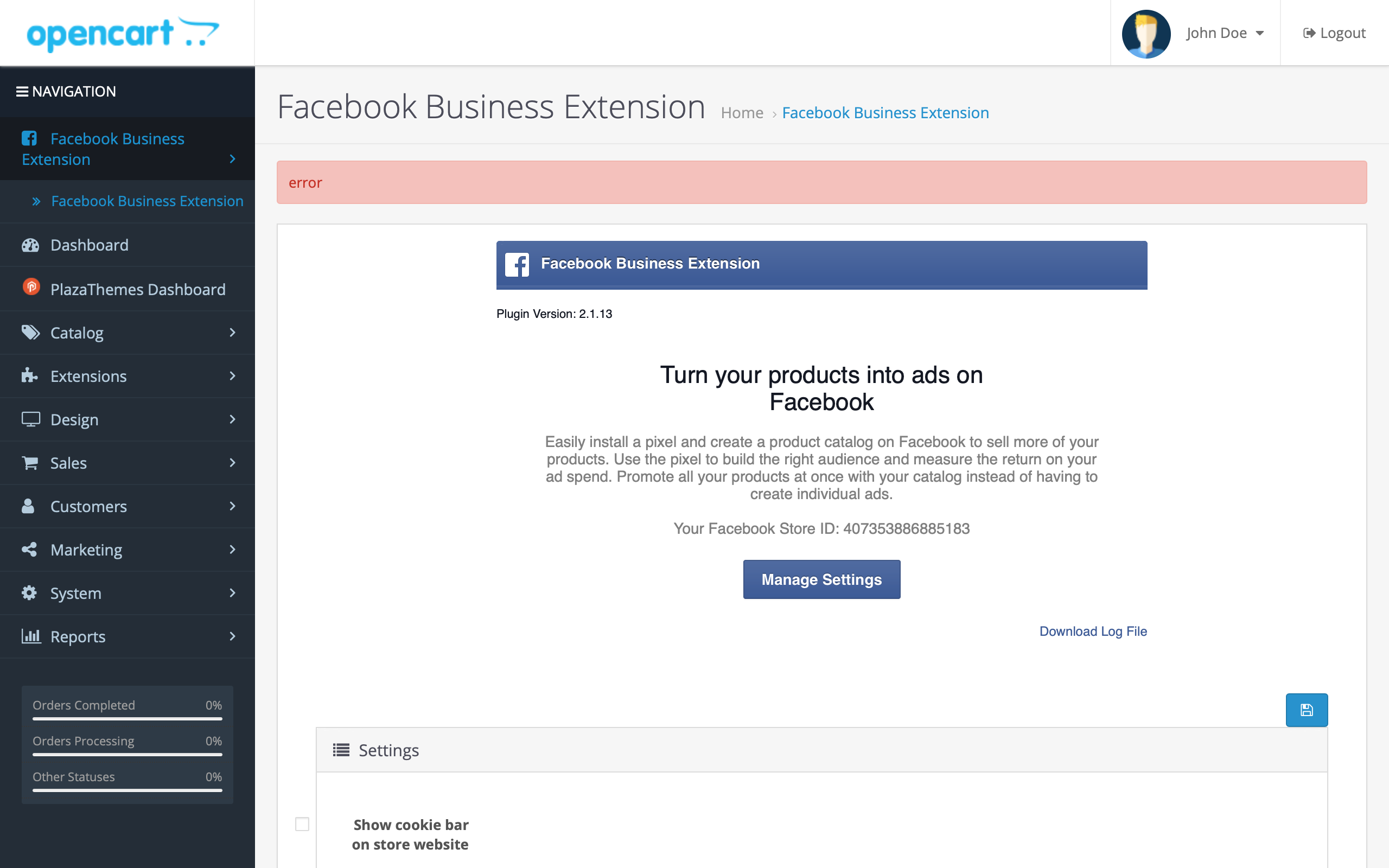Open the Download Log File link
The height and width of the screenshot is (868, 1389).
pos(1092,631)
